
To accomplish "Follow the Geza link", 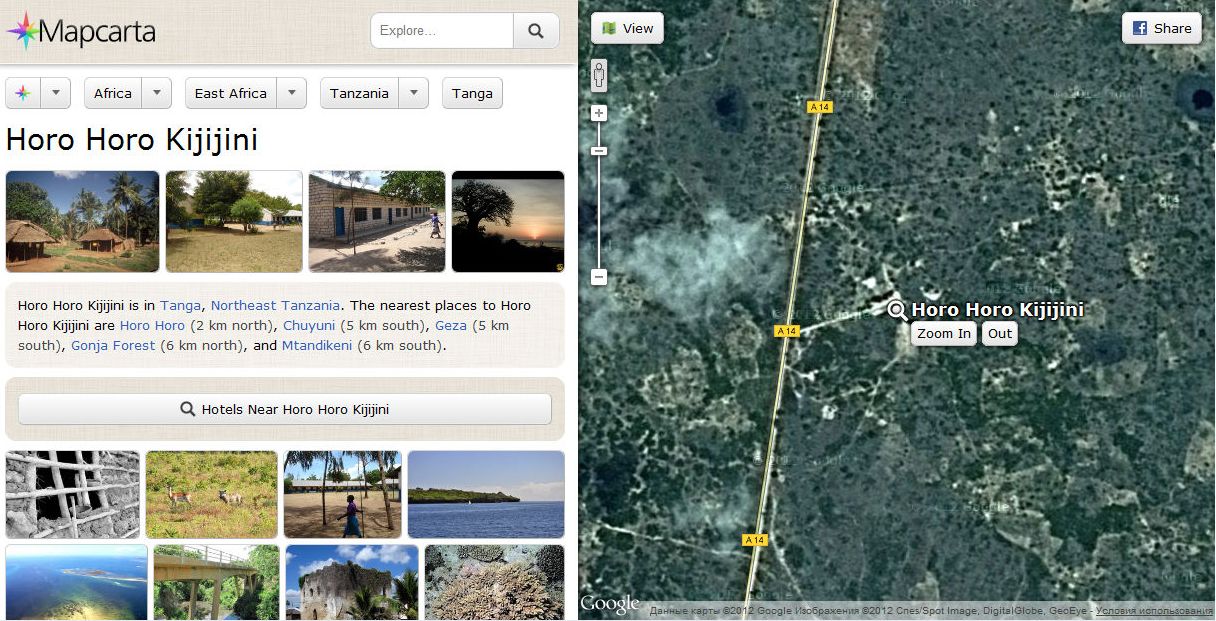I will point(451,325).
